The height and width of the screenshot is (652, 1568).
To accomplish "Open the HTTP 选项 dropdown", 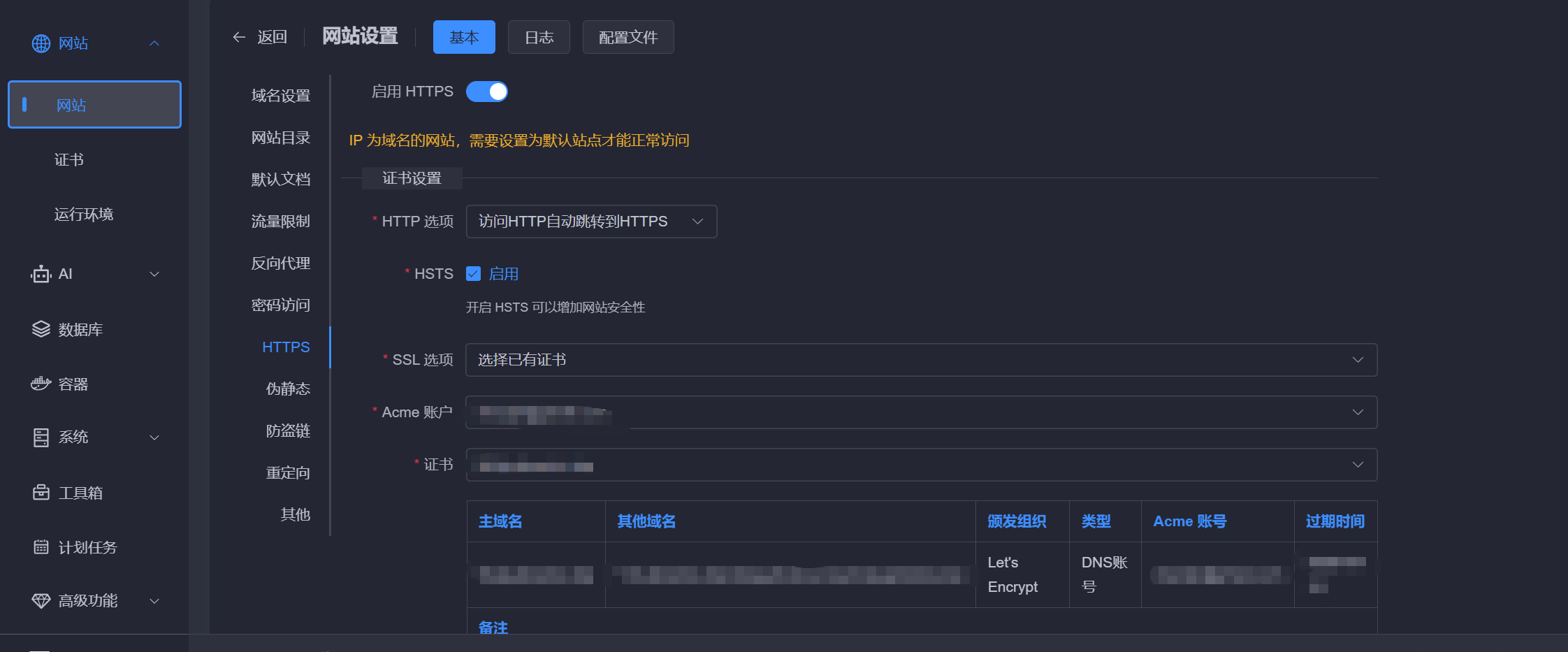I will [591, 222].
